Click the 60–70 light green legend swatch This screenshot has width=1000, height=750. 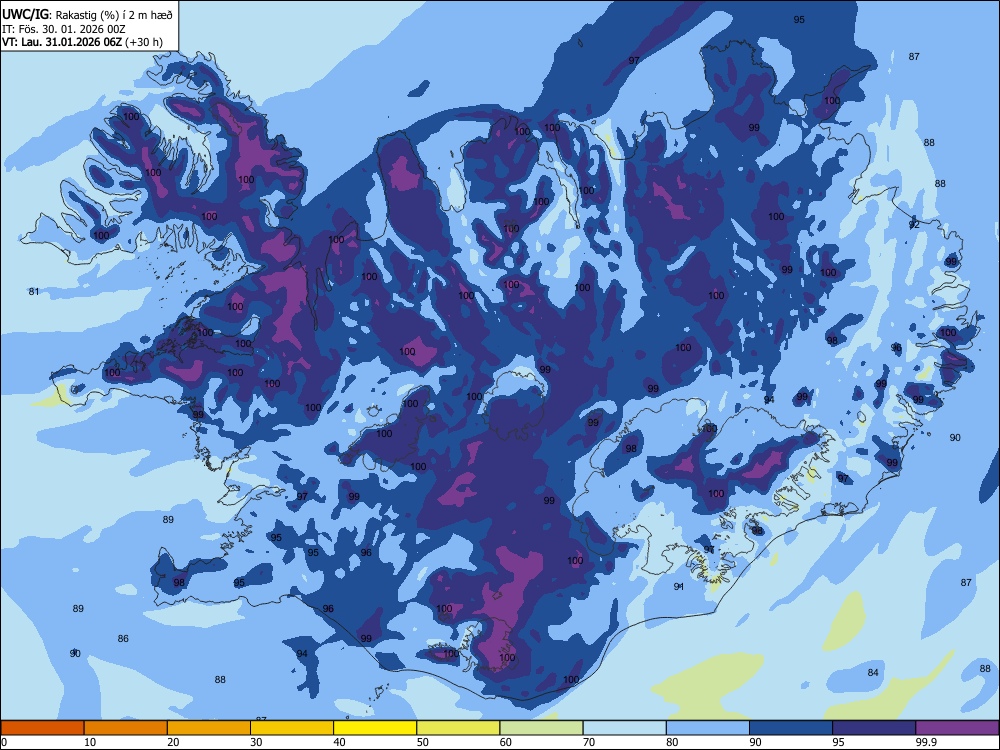tap(541, 728)
